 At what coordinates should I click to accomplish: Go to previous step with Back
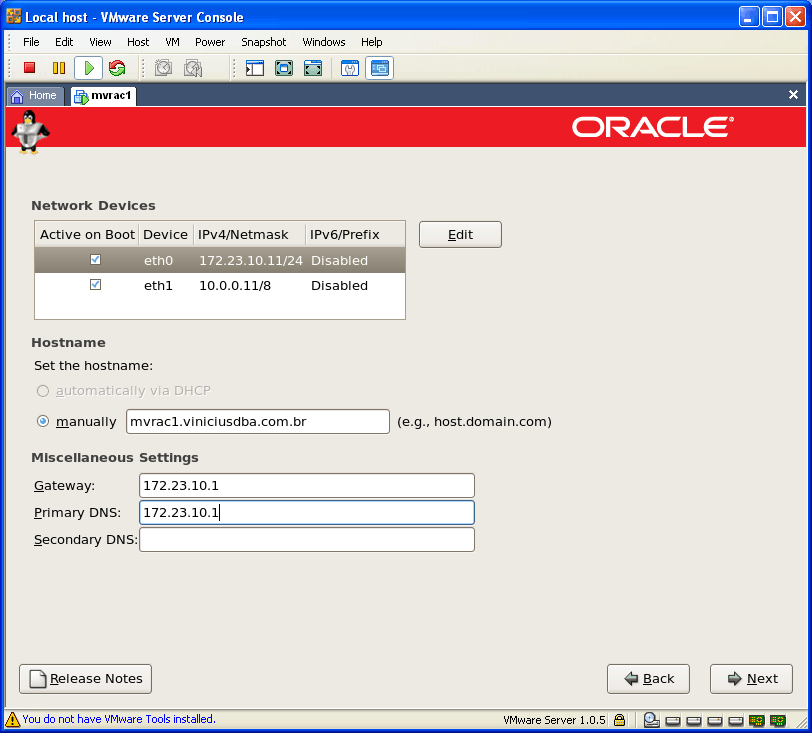(x=648, y=679)
